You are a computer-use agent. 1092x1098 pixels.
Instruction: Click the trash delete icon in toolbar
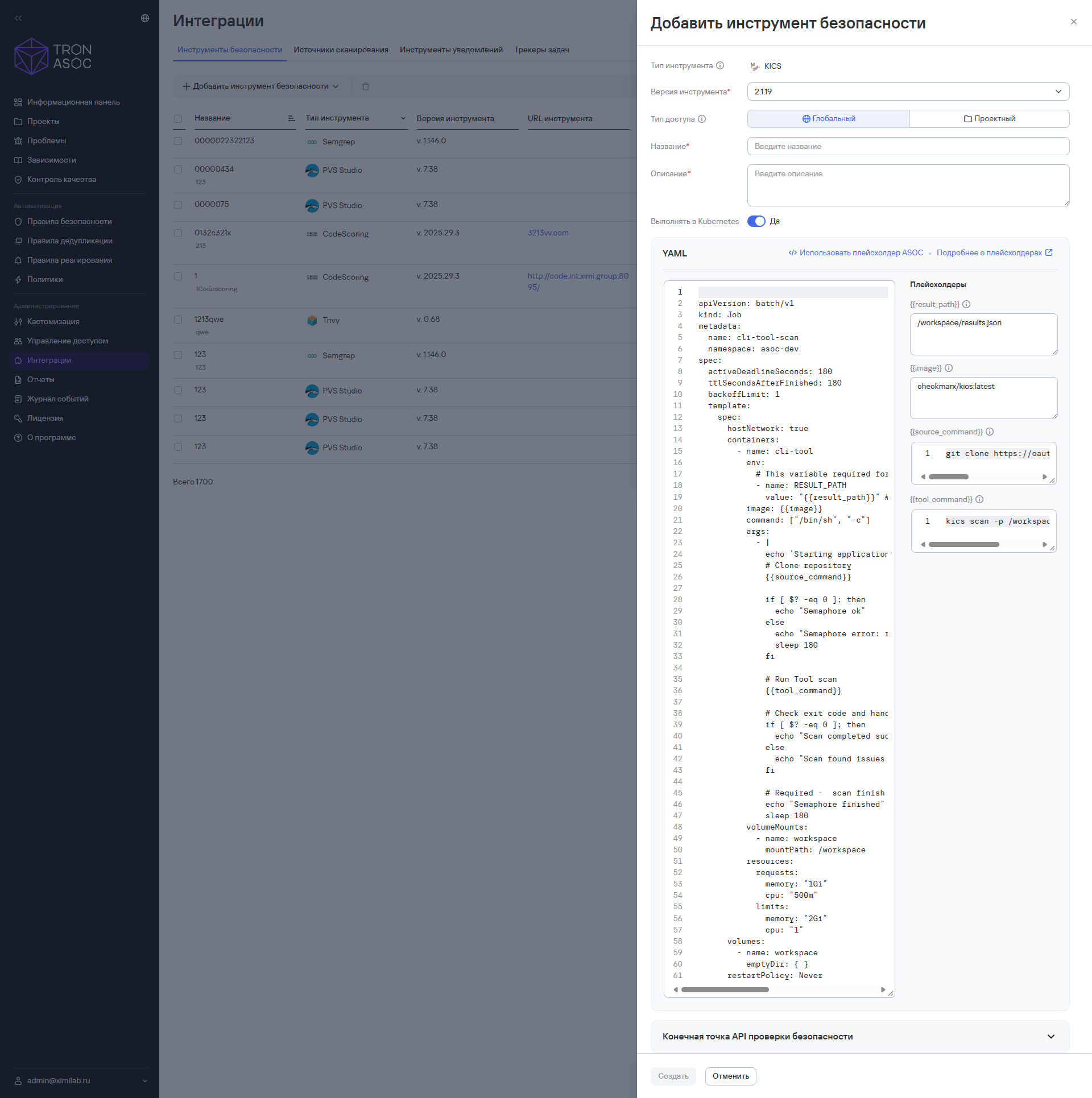(x=366, y=86)
